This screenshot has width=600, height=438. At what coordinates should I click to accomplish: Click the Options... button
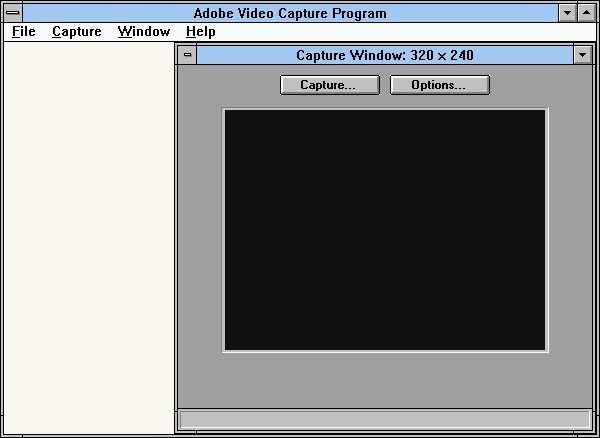[440, 85]
